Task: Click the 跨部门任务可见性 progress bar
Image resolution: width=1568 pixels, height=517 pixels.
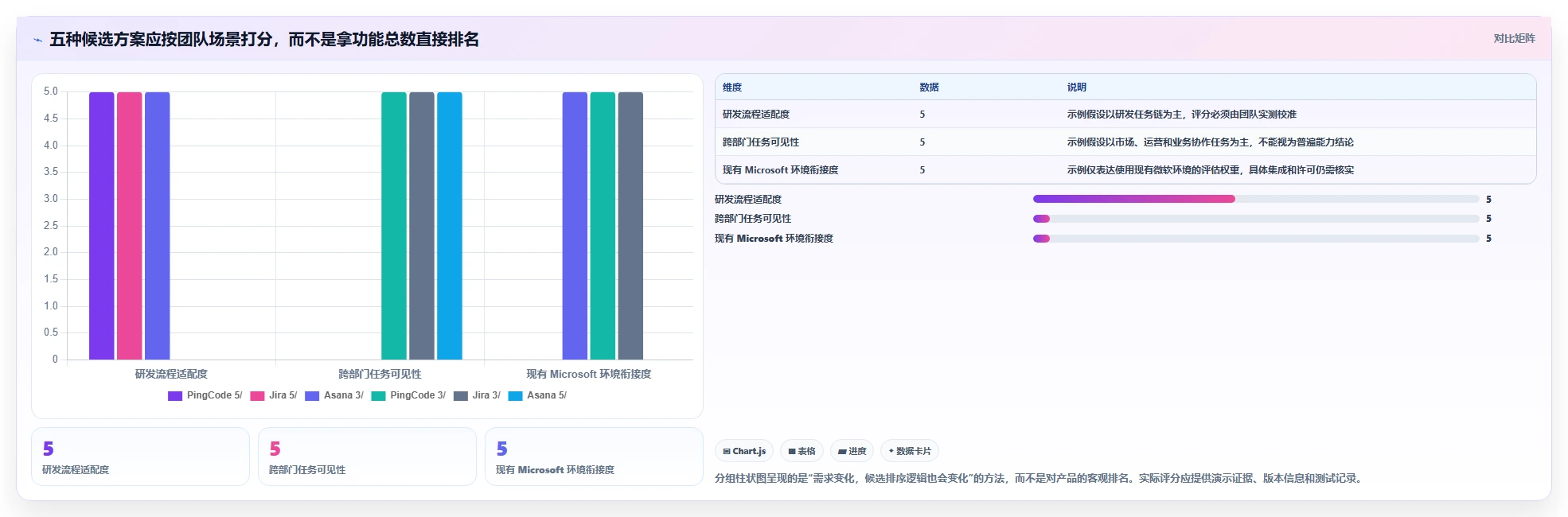Action: [x=1256, y=219]
